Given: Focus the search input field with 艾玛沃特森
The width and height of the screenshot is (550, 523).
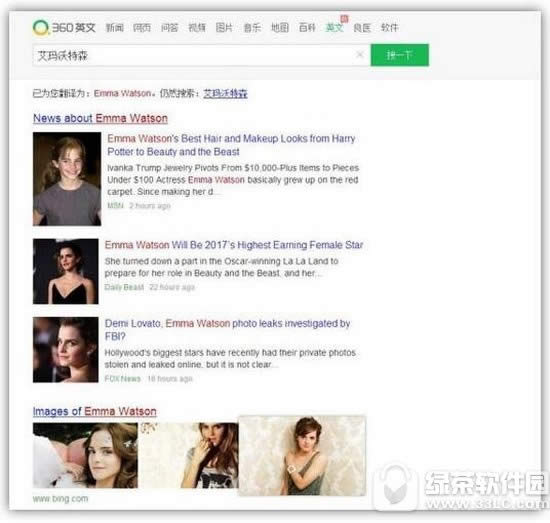Looking at the screenshot, I should pos(201,55).
